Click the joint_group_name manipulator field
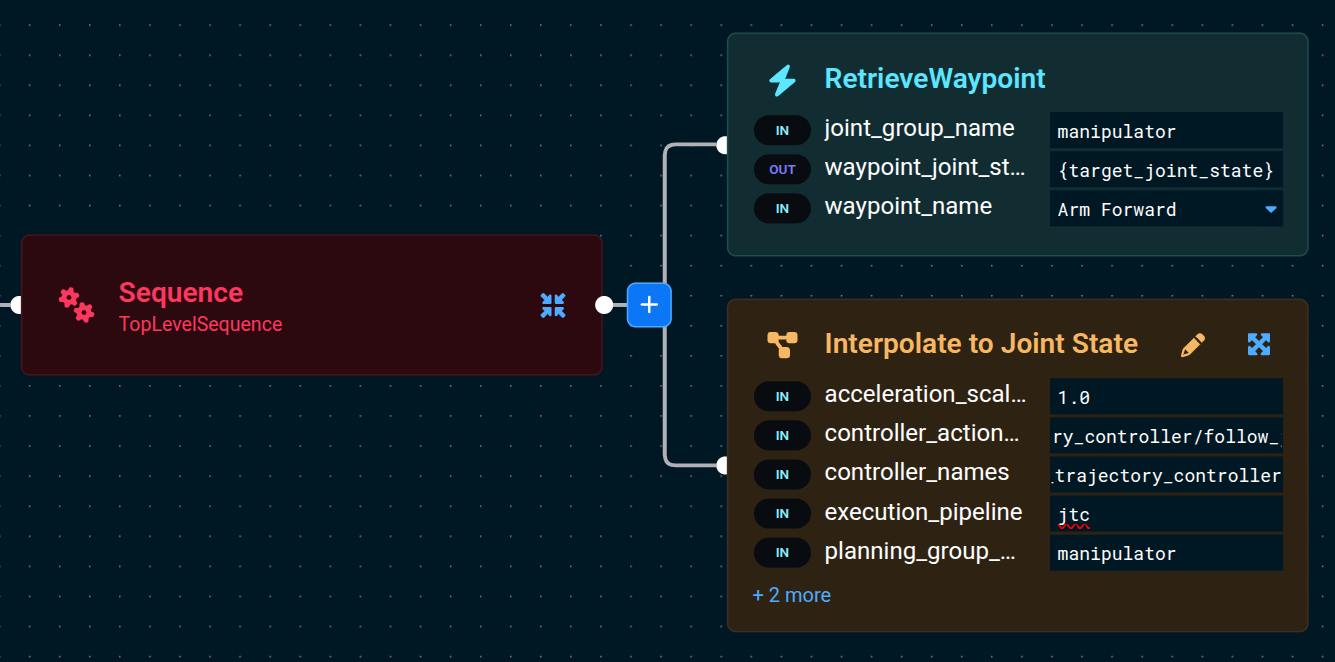Viewport: 1335px width, 662px height. 1165,131
